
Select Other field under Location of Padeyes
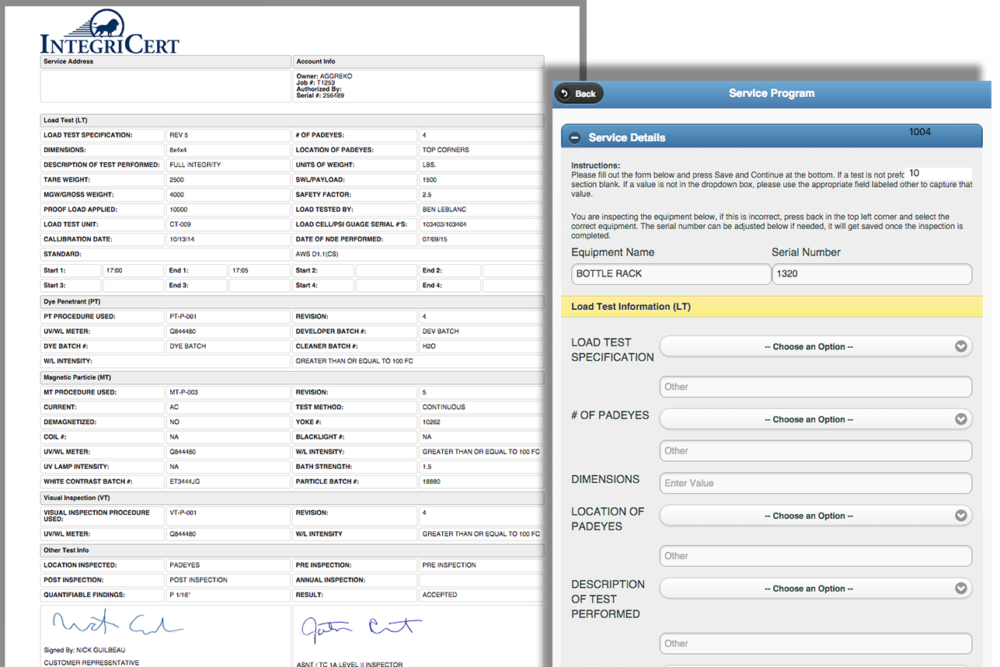click(816, 555)
